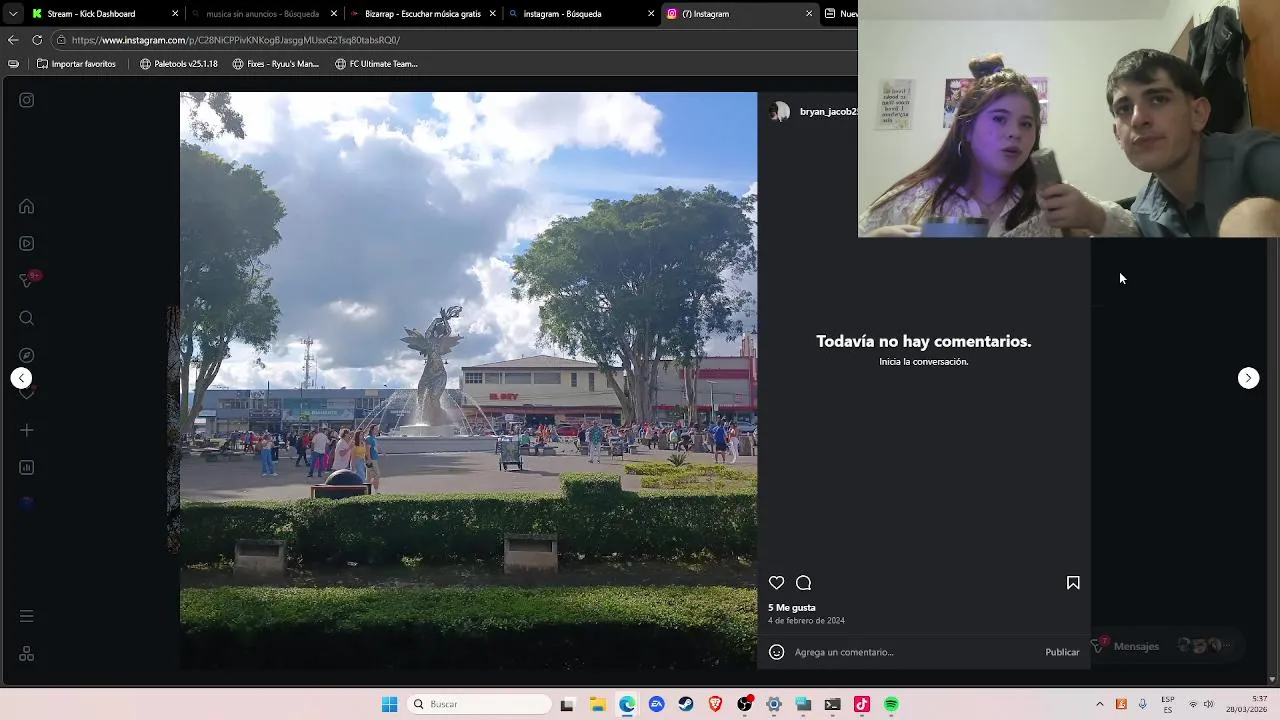This screenshot has width=1280, height=720.
Task: Open the Explore compass icon
Action: pyautogui.click(x=27, y=355)
